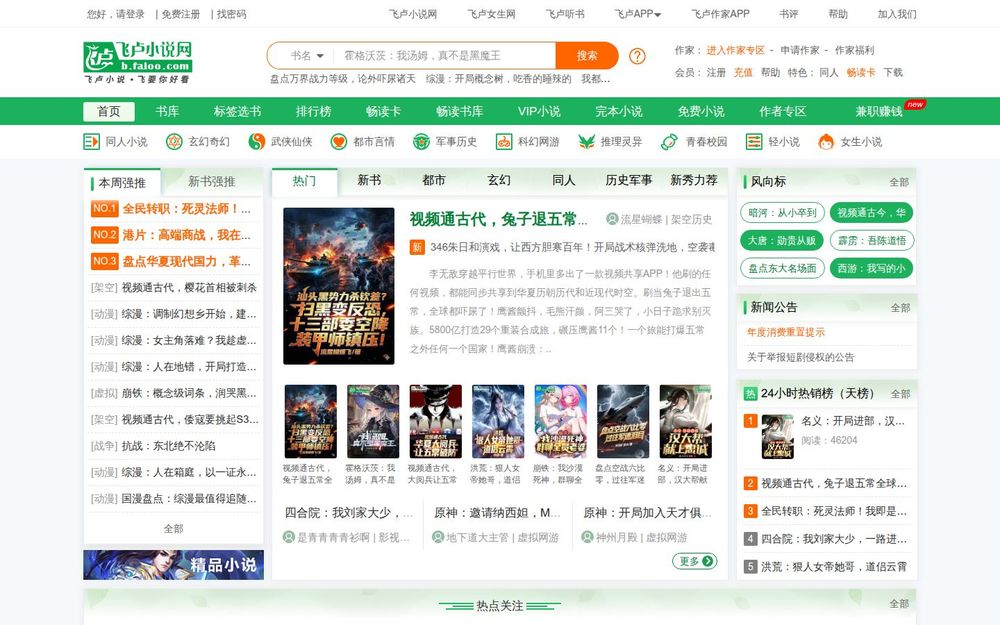Open the 洪荒：狠人女帝 cover thumbnail
Viewport: 1000px width, 625px height.
point(498,422)
